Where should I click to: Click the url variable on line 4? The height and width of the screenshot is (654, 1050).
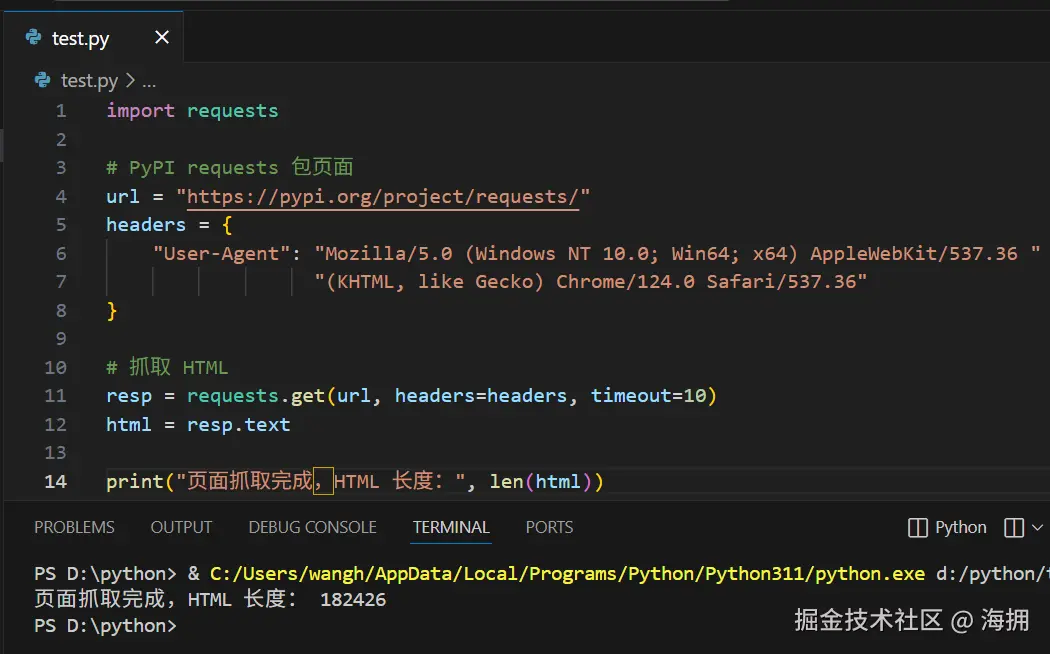tap(123, 197)
